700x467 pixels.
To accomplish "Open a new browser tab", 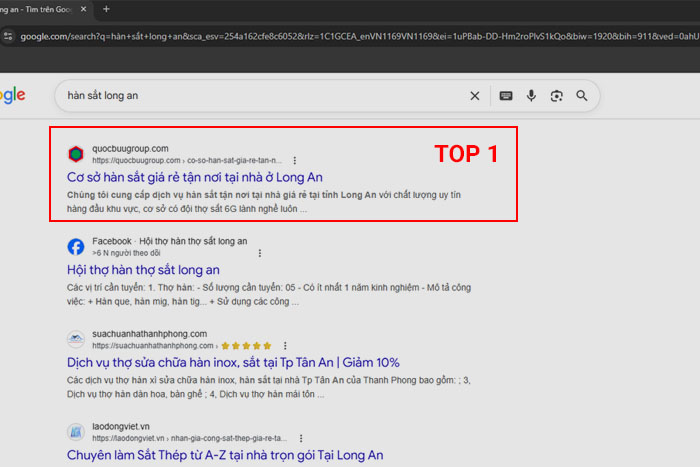I will click(x=106, y=9).
